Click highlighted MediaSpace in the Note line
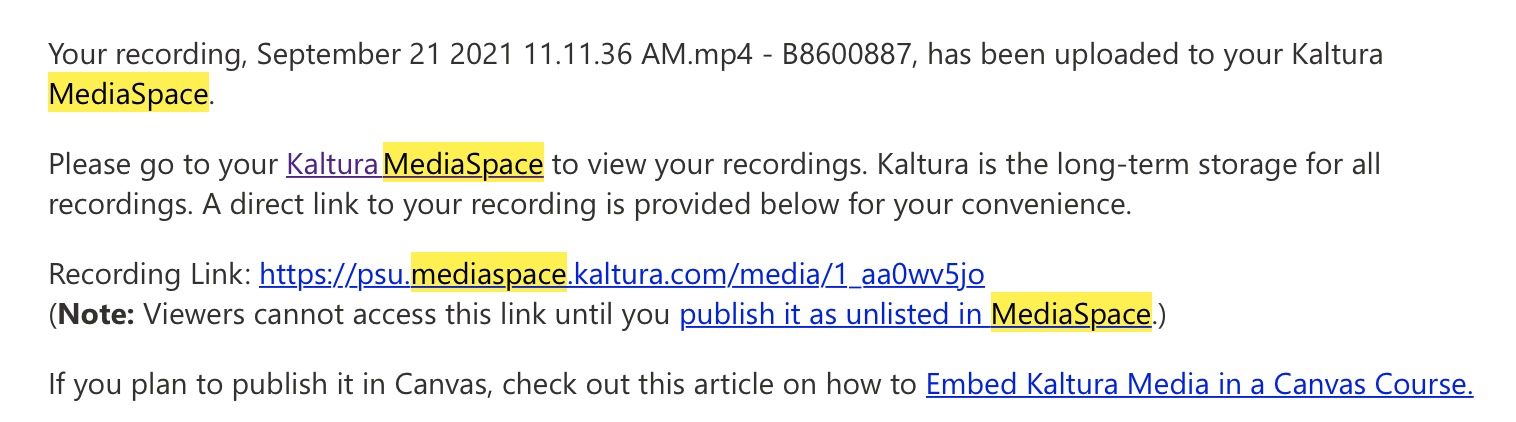This screenshot has width=1516, height=422. (1071, 315)
